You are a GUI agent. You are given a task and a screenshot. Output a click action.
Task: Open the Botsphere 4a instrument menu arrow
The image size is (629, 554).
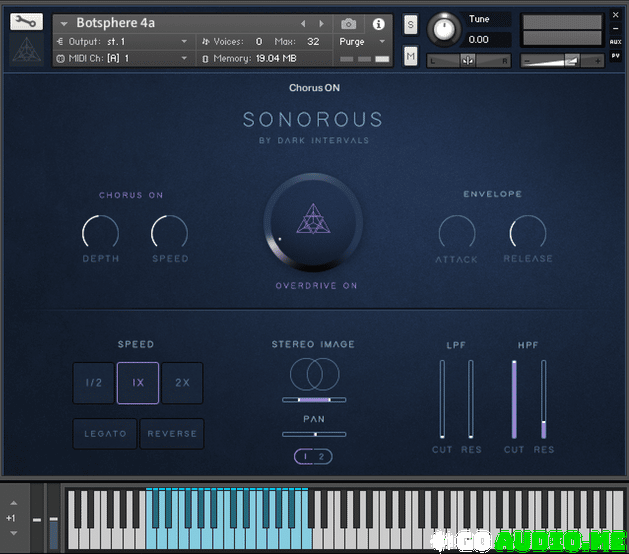[64, 24]
